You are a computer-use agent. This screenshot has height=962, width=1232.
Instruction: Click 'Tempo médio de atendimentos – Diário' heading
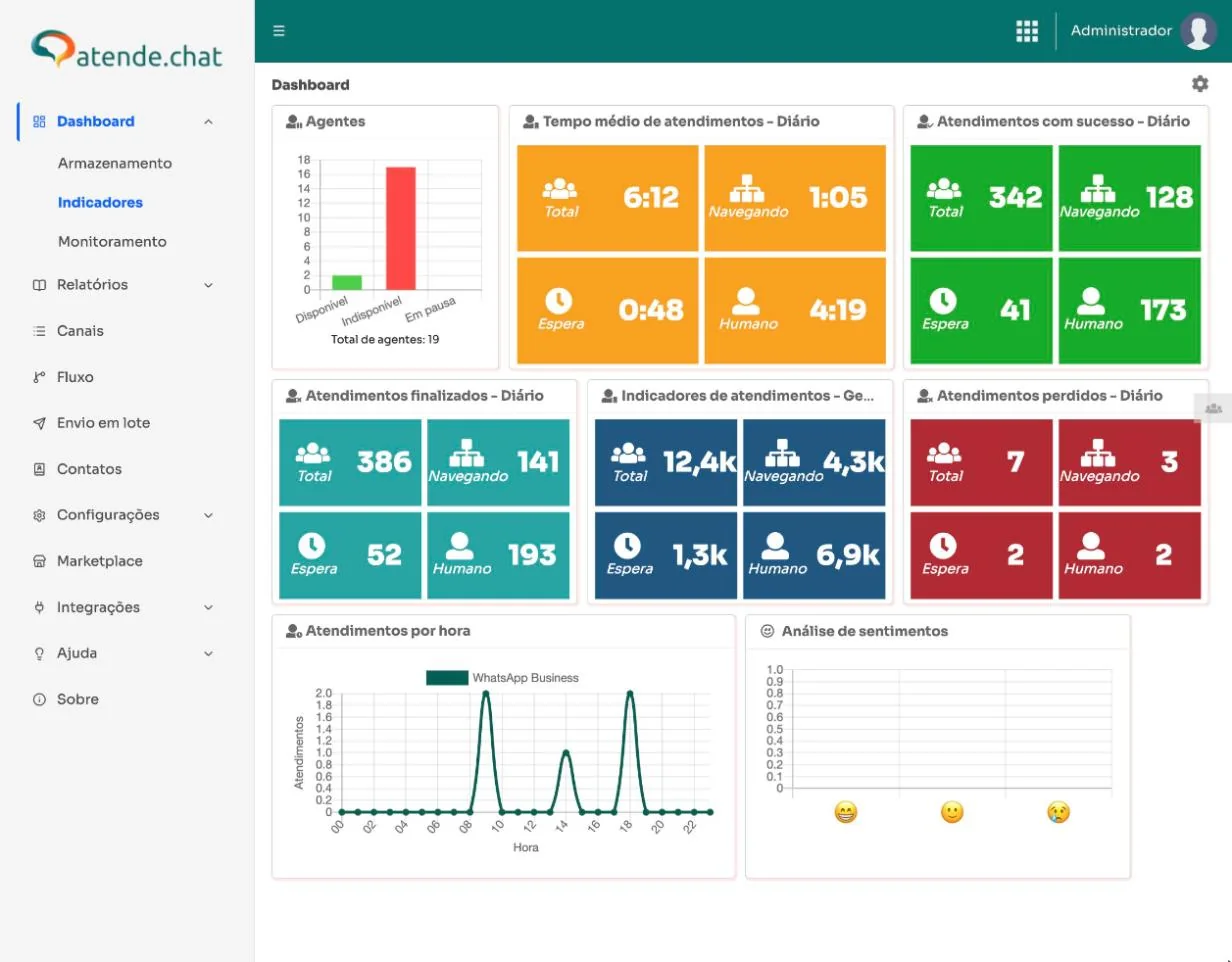pos(681,122)
